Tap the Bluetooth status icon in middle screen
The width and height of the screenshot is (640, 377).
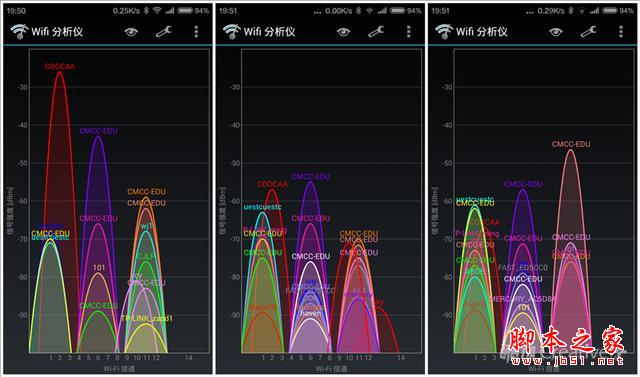point(358,11)
